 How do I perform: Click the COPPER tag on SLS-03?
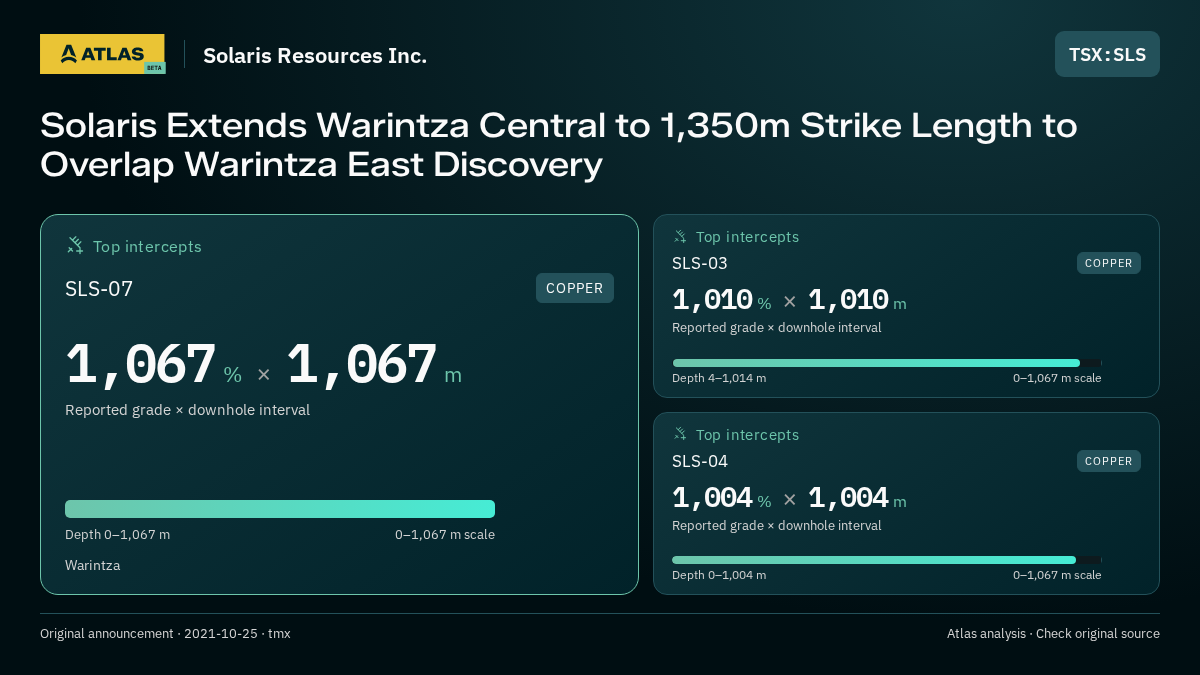(1109, 263)
